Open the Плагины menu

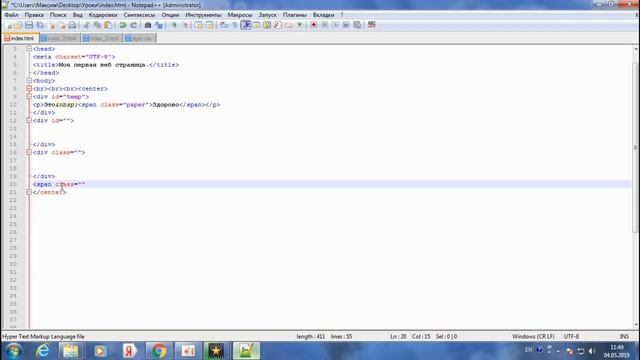[x=295, y=15]
